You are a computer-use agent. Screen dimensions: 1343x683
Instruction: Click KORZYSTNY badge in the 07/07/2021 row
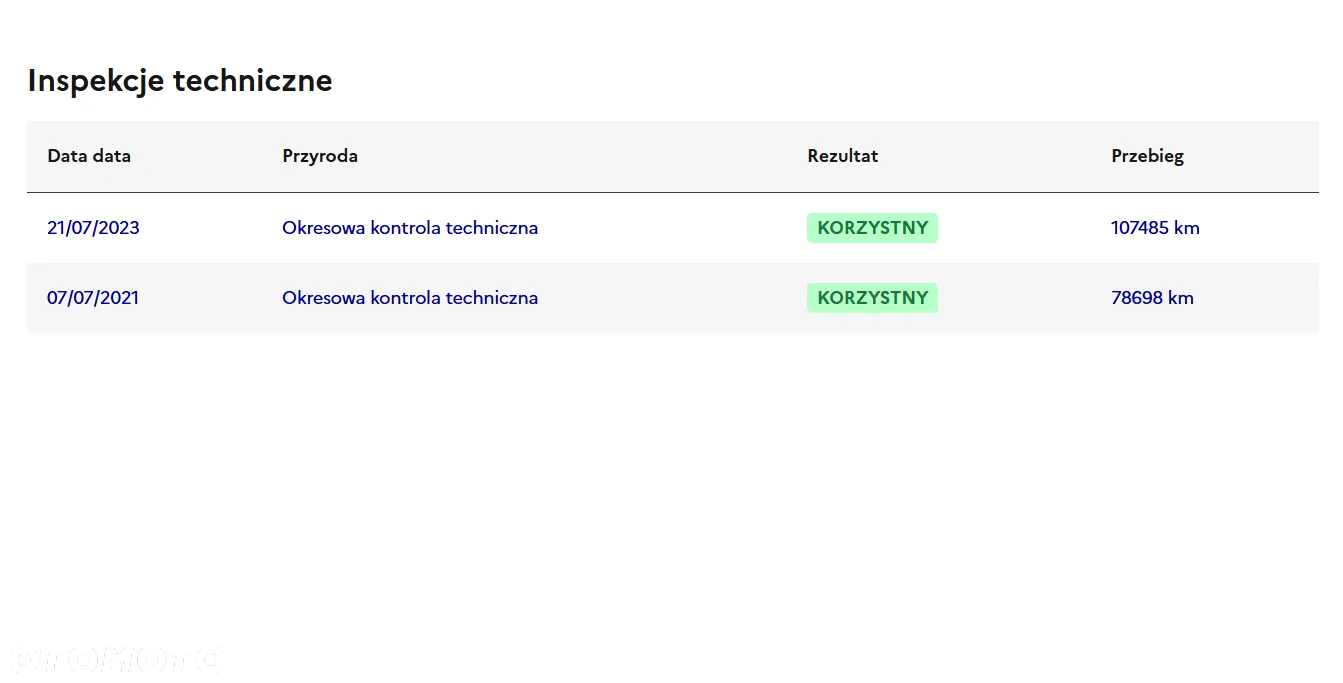[872, 298]
